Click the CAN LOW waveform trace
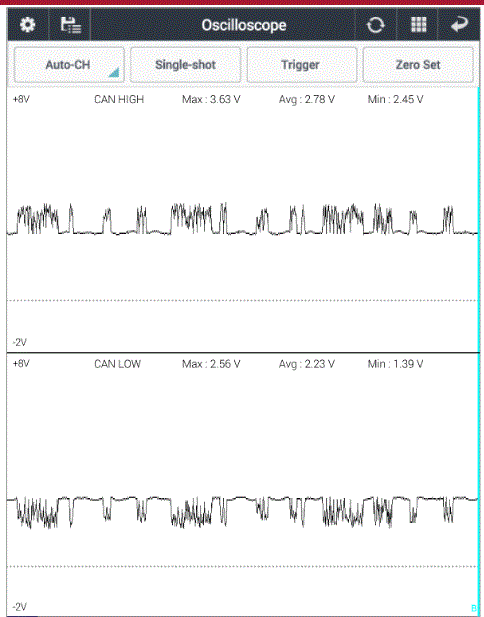The image size is (484, 617). click(x=242, y=512)
